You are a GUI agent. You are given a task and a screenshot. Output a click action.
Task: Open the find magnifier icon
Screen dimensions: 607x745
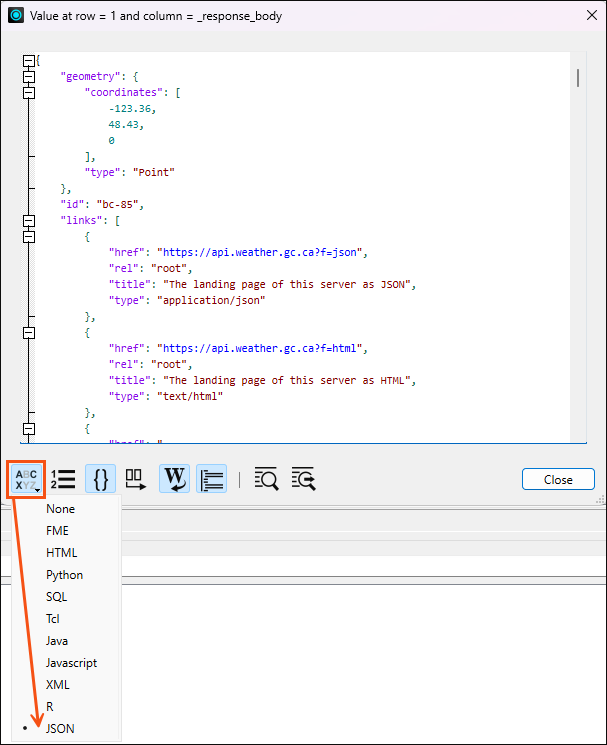point(266,479)
